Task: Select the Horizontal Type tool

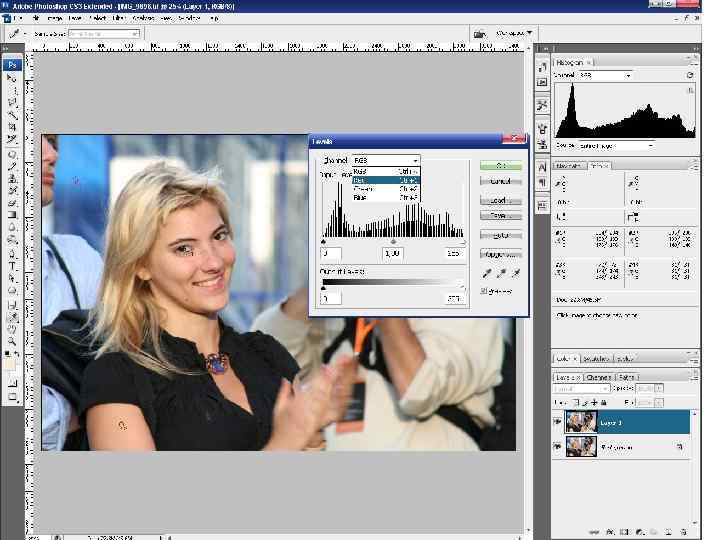Action: (12, 265)
